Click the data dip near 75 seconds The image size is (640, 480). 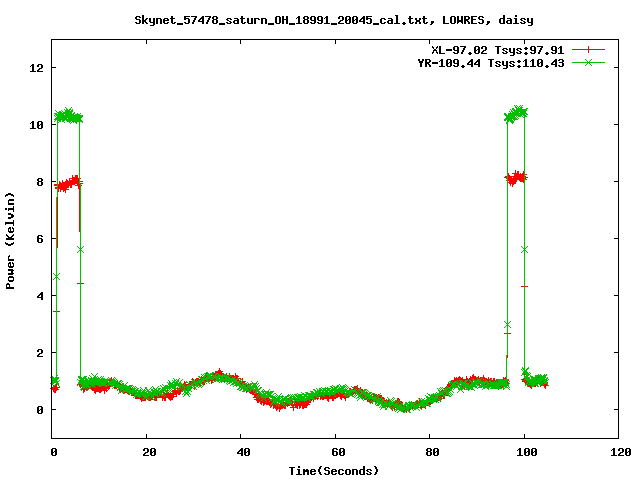(x=404, y=406)
